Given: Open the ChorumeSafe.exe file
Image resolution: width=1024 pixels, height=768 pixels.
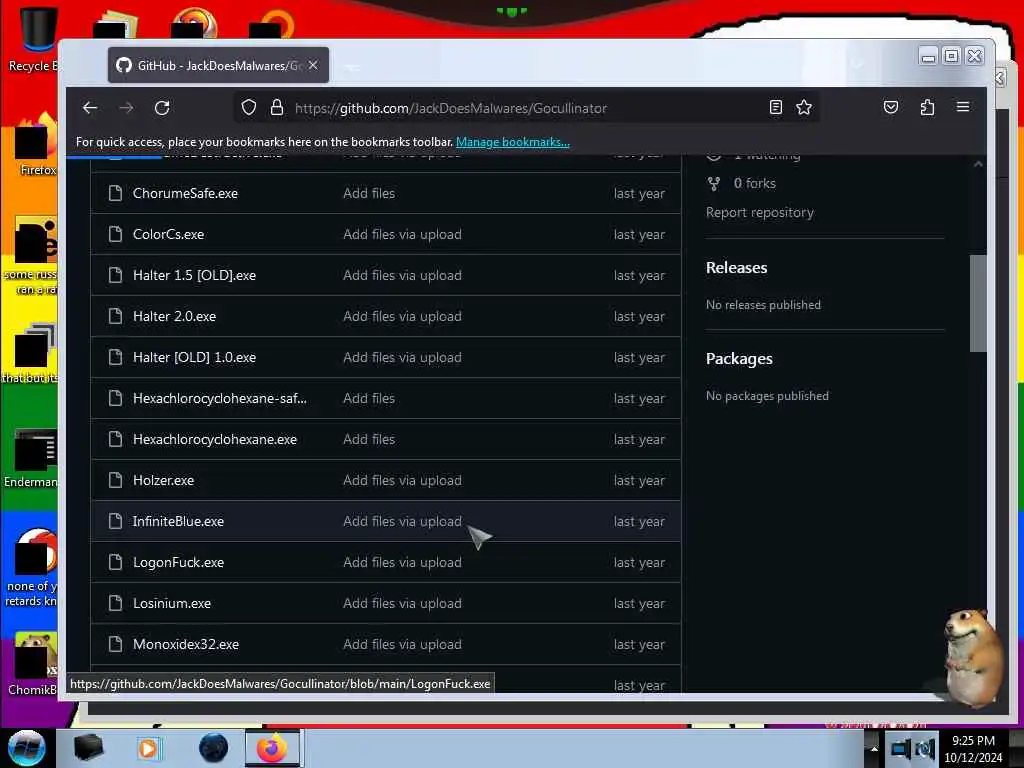Looking at the screenshot, I should (x=185, y=193).
